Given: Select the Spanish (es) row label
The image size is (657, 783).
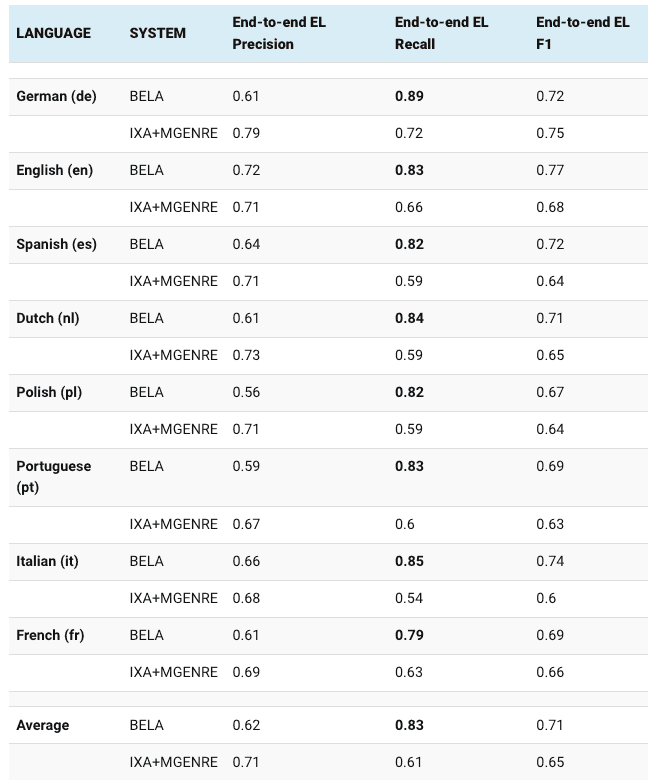Looking at the screenshot, I should 56,244.
